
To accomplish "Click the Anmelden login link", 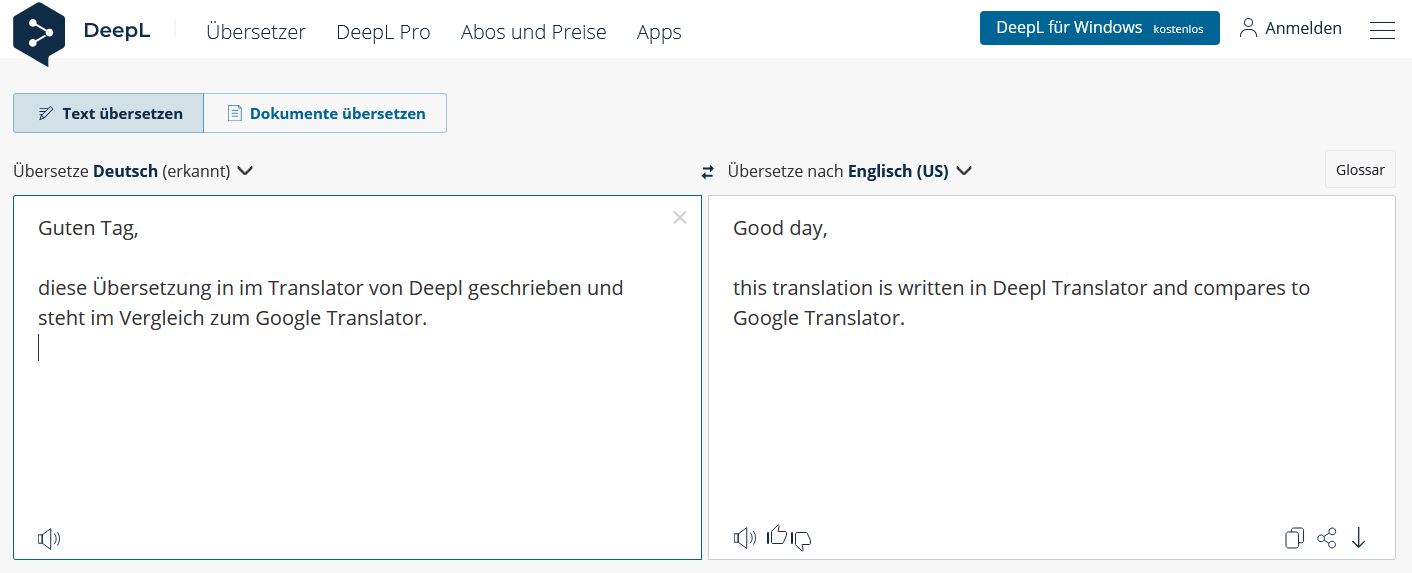I will pos(1291,28).
